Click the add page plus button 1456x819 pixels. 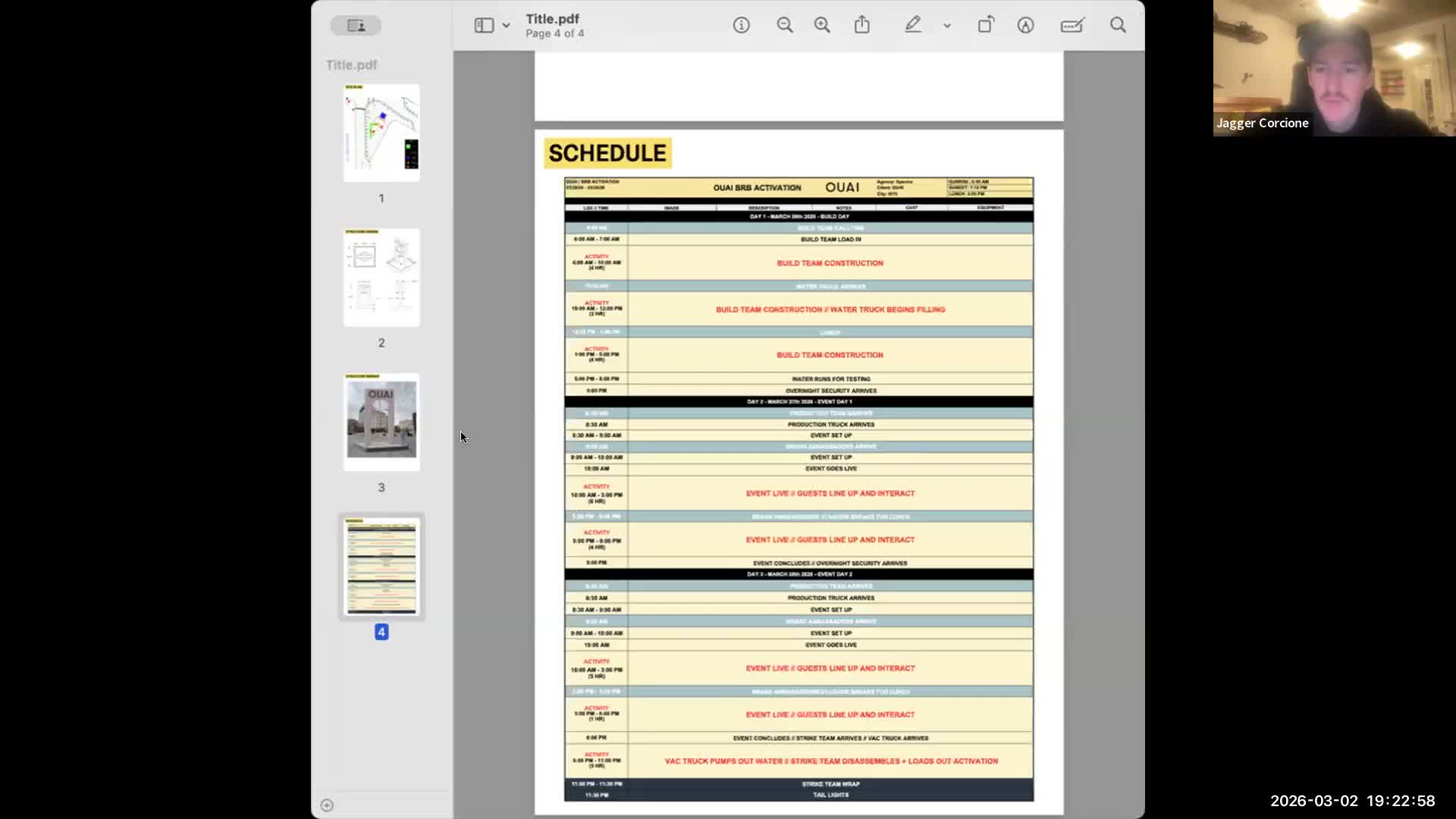pos(327,805)
